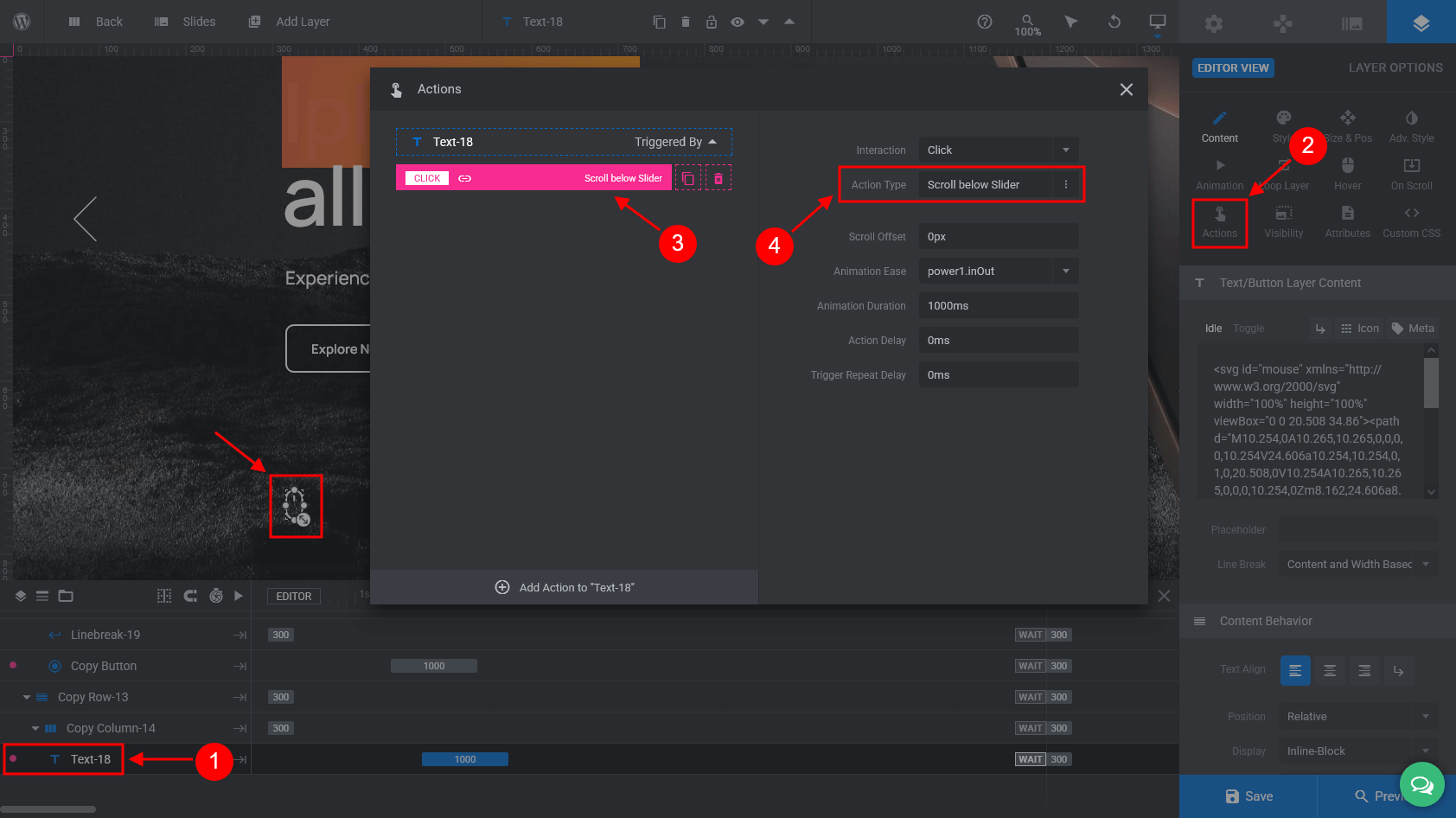Click the Placeholder input field
The width and height of the screenshot is (1456, 818).
[1358, 529]
